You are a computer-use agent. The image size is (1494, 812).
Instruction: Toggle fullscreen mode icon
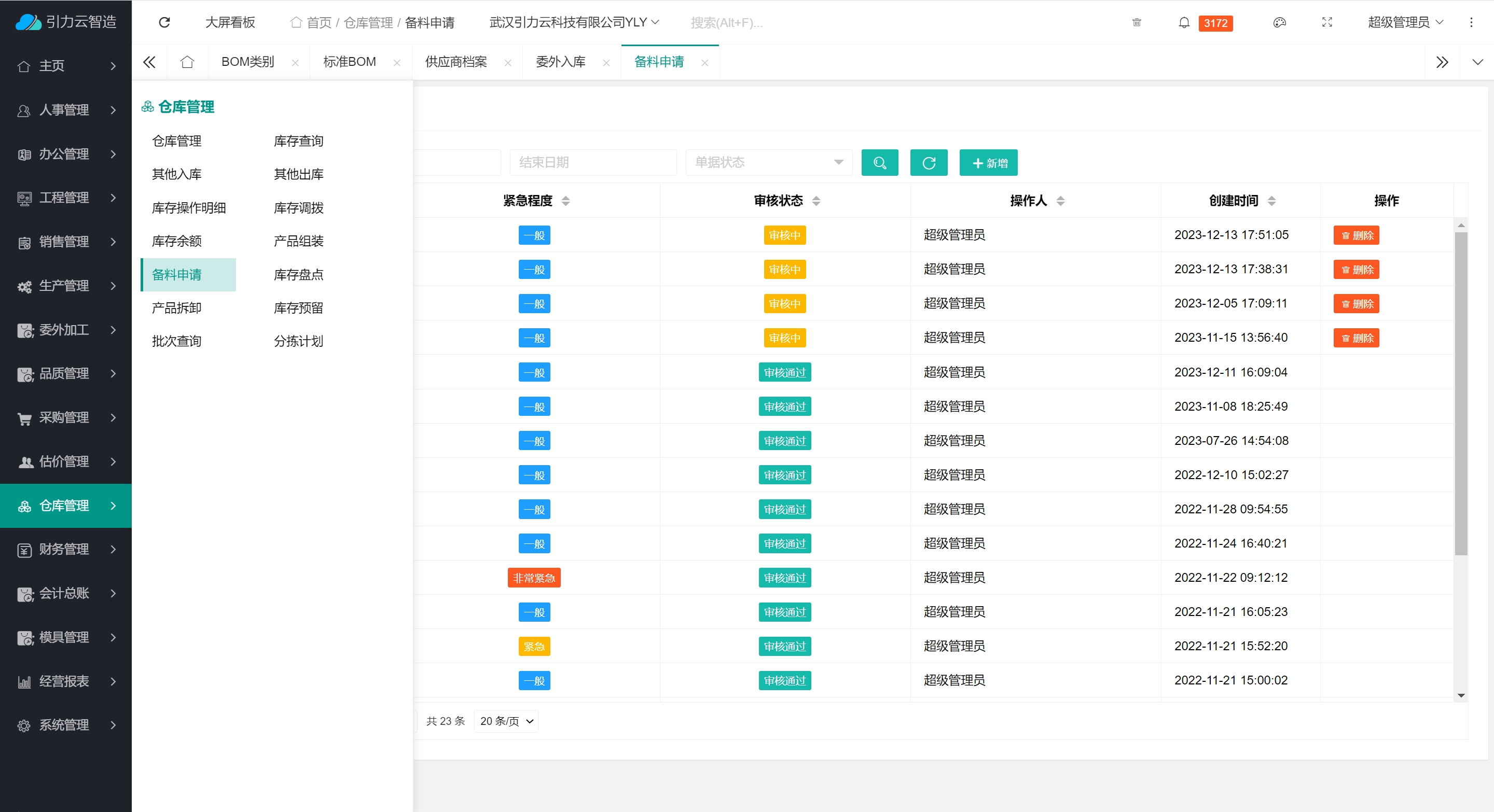(x=1327, y=23)
